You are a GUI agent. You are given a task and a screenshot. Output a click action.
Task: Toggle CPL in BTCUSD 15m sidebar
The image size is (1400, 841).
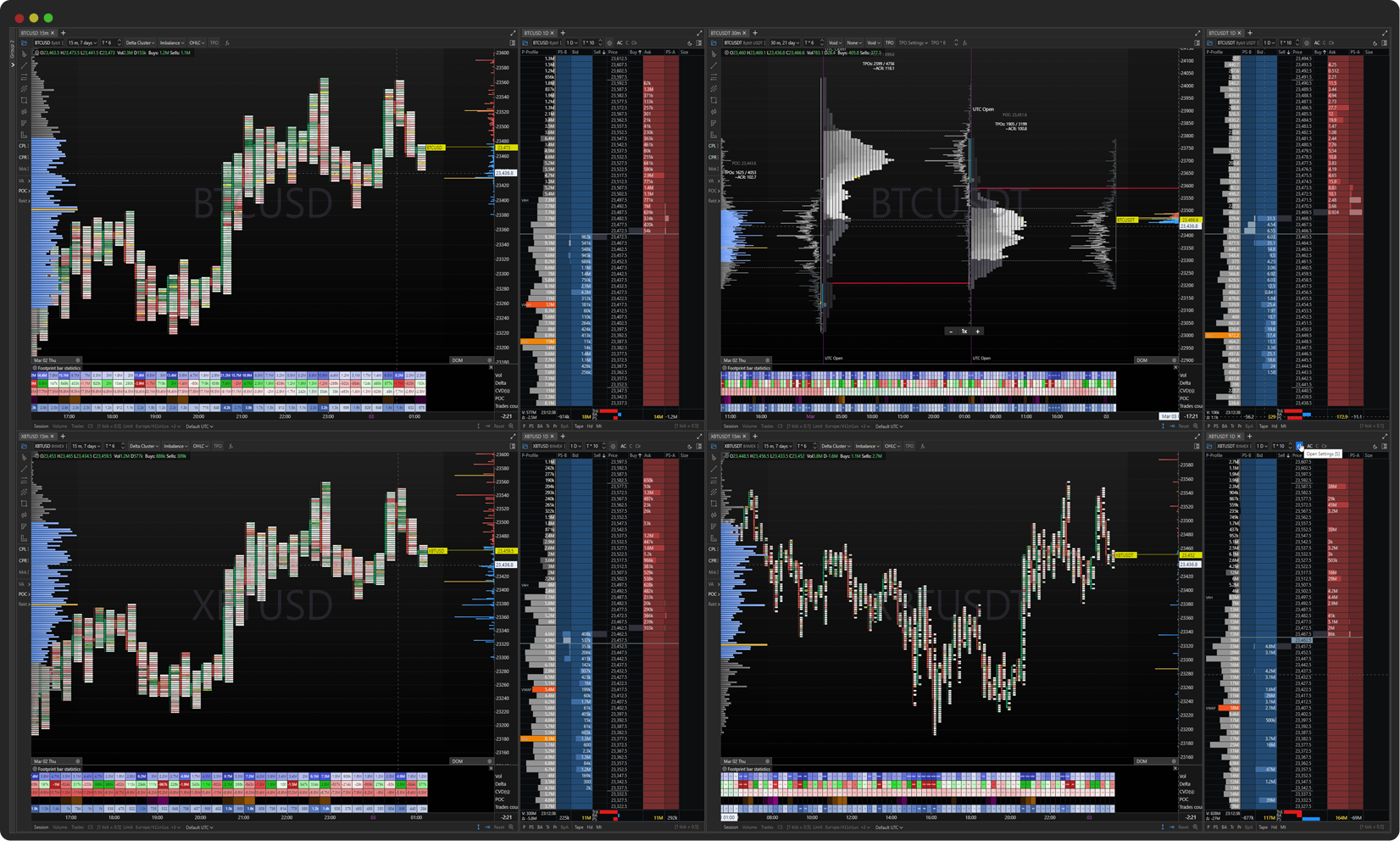[24, 146]
